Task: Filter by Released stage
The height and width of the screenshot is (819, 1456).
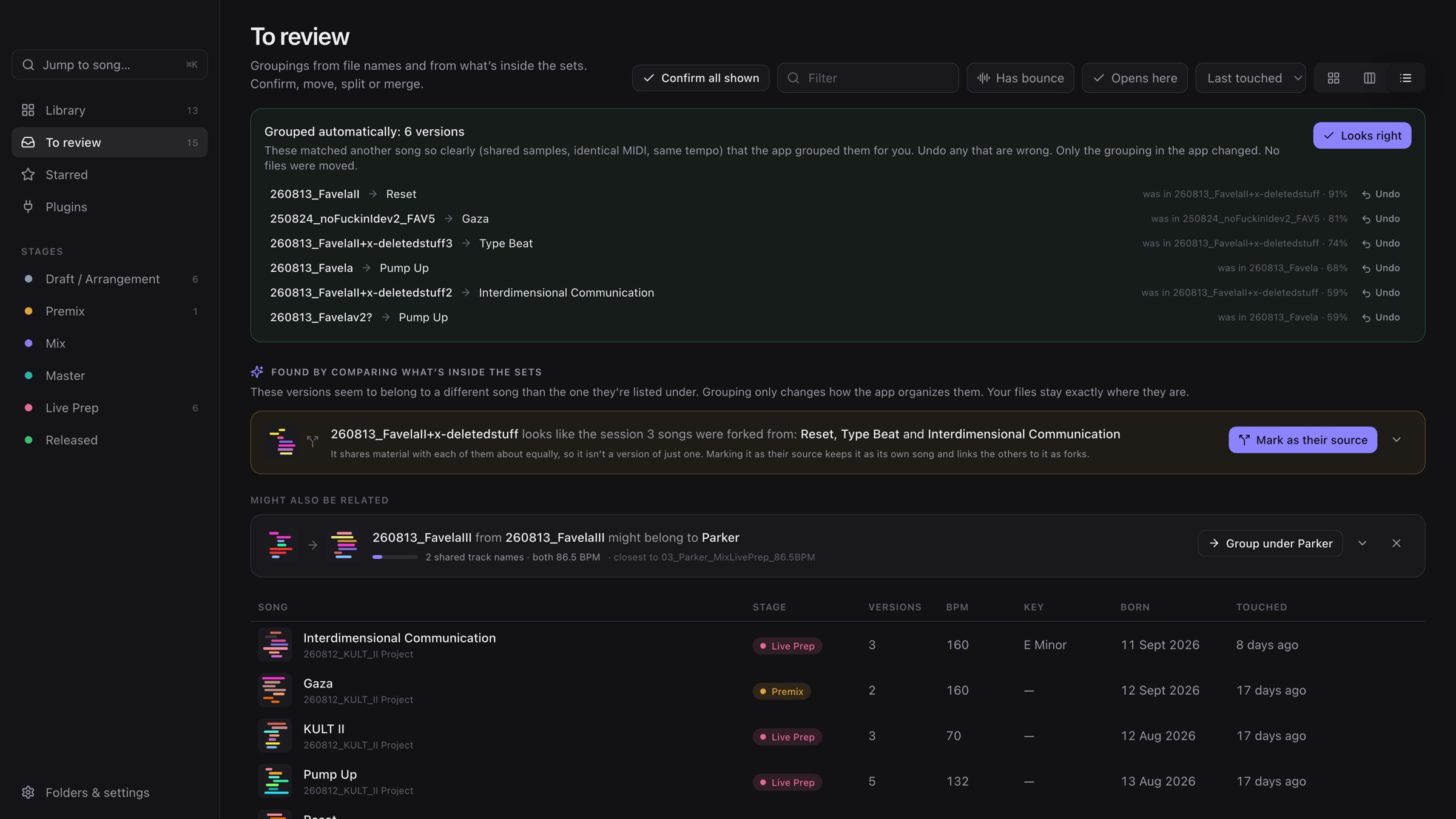Action: tap(109, 440)
